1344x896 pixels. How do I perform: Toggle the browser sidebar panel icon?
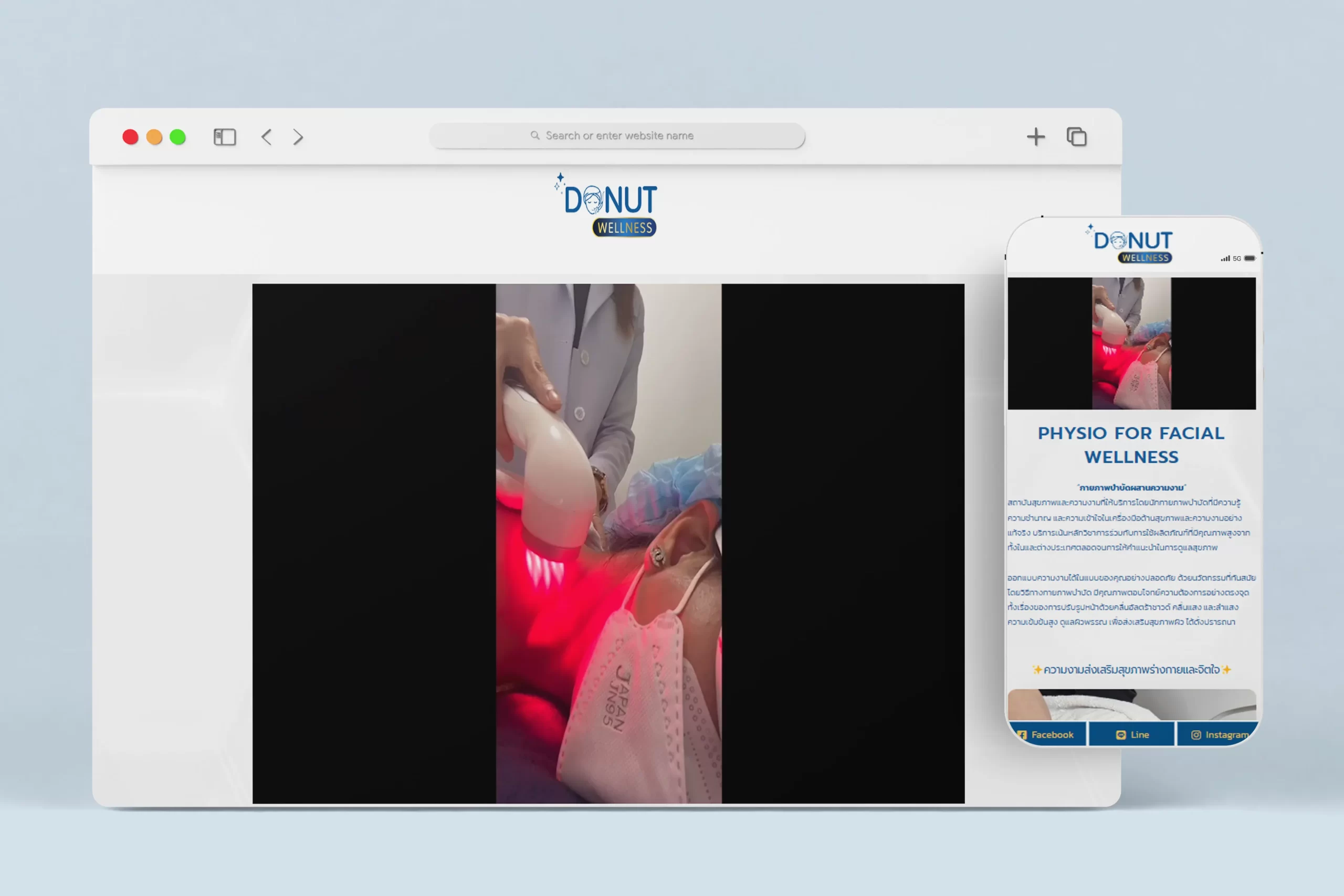coord(225,137)
